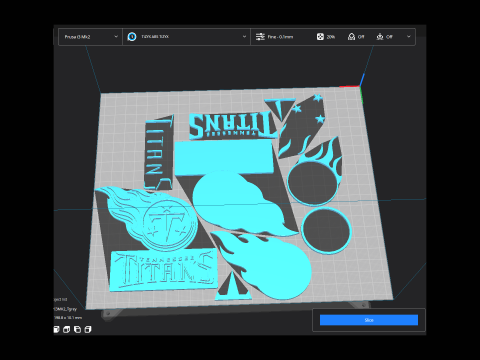The width and height of the screenshot is (480, 360).
Task: Switch to side view cube icon
Action: tap(88, 329)
